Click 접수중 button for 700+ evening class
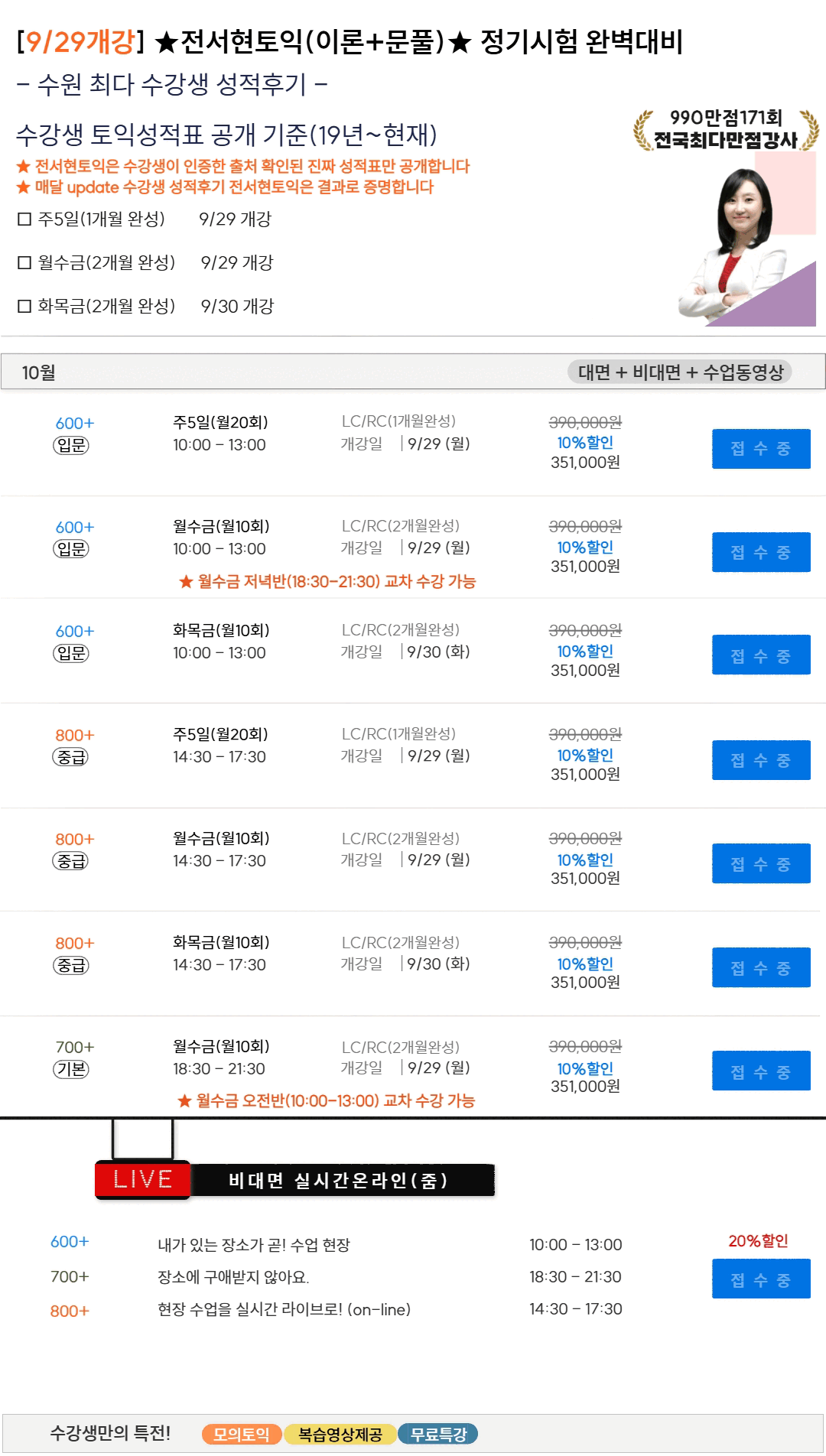 [x=760, y=1072]
